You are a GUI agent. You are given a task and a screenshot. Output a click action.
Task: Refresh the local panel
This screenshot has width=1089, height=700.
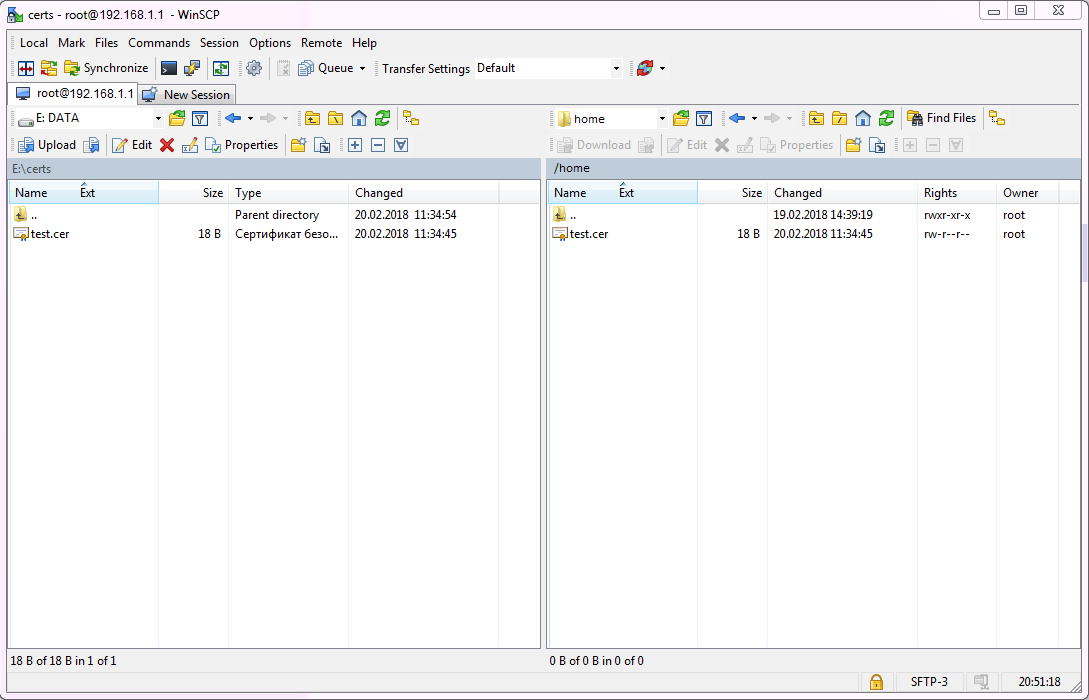click(382, 119)
